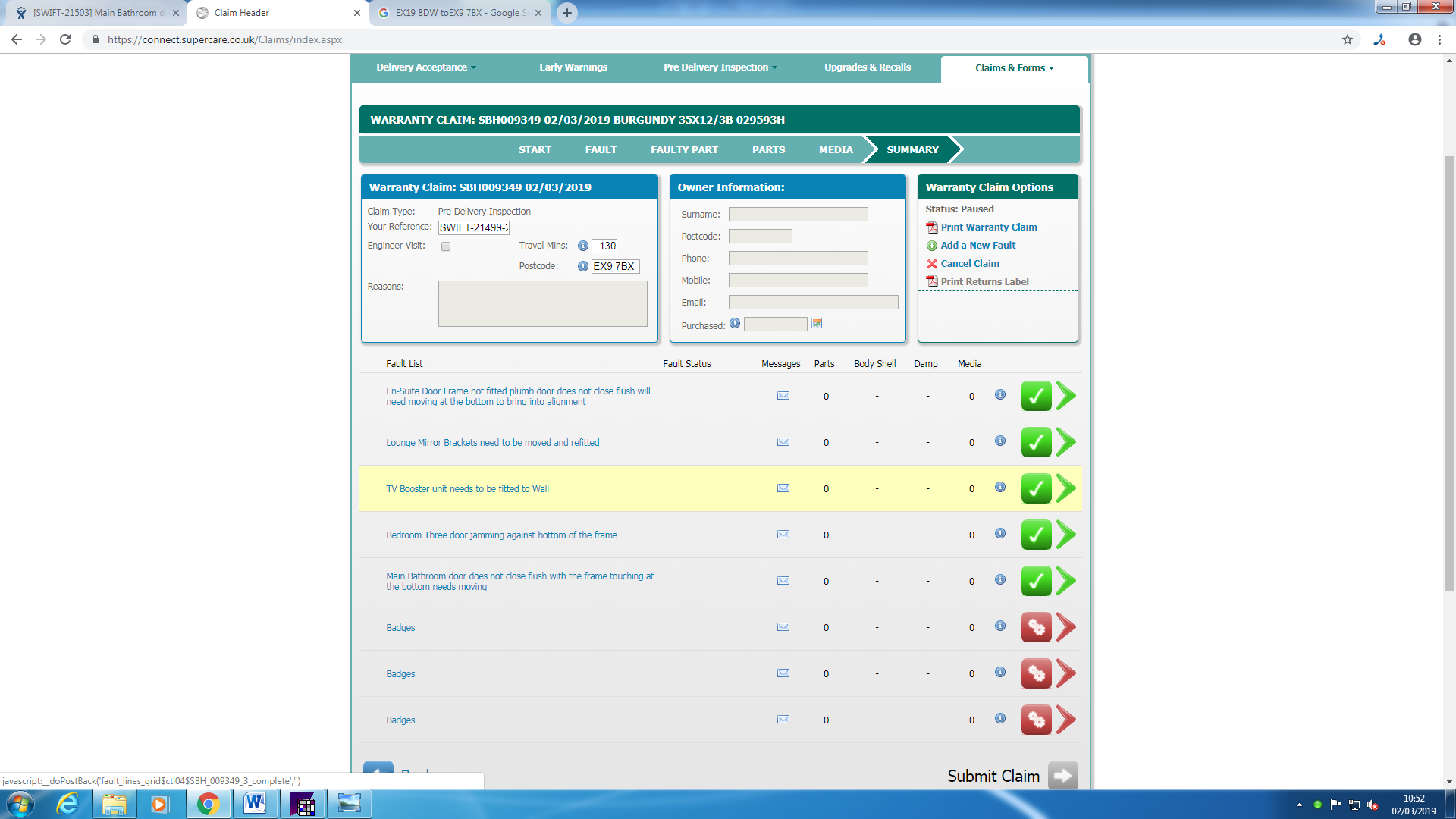The width and height of the screenshot is (1456, 819).
Task: Click info icon next to Travel Mins
Action: tap(582, 246)
